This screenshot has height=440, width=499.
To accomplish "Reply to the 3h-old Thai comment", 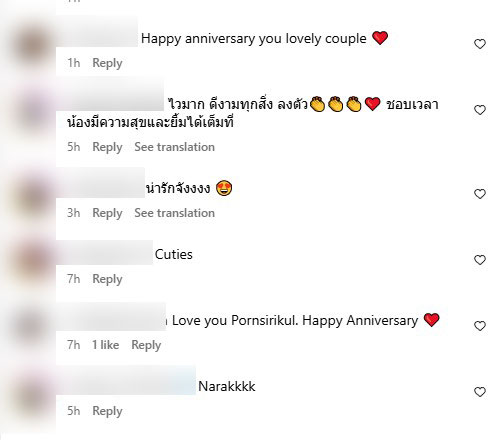I will click(107, 213).
